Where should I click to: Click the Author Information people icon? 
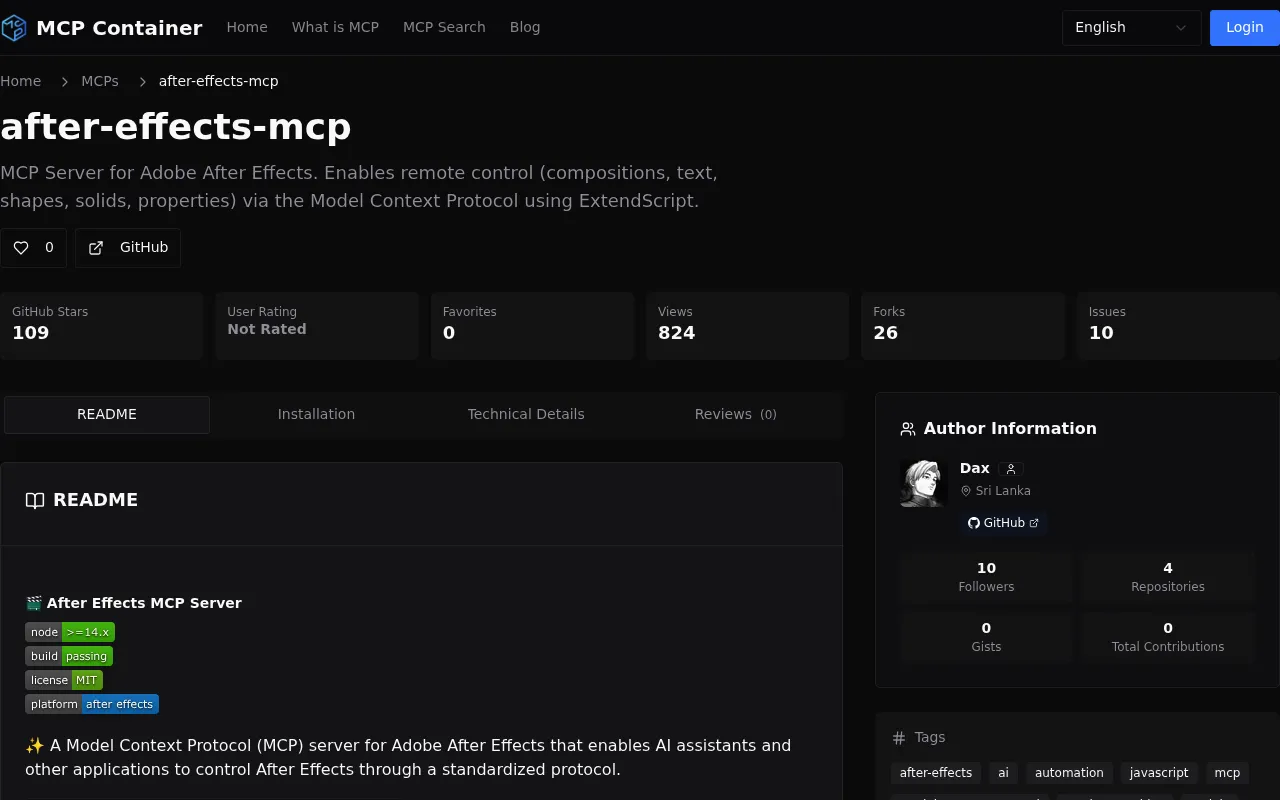[x=908, y=429]
